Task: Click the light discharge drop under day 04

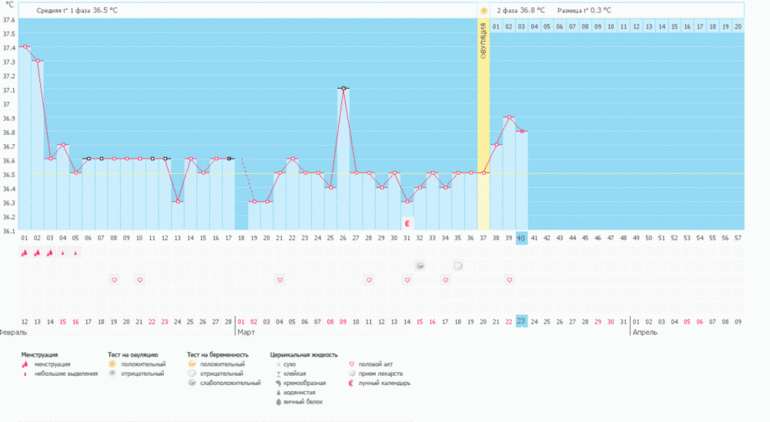Action: [x=62, y=253]
